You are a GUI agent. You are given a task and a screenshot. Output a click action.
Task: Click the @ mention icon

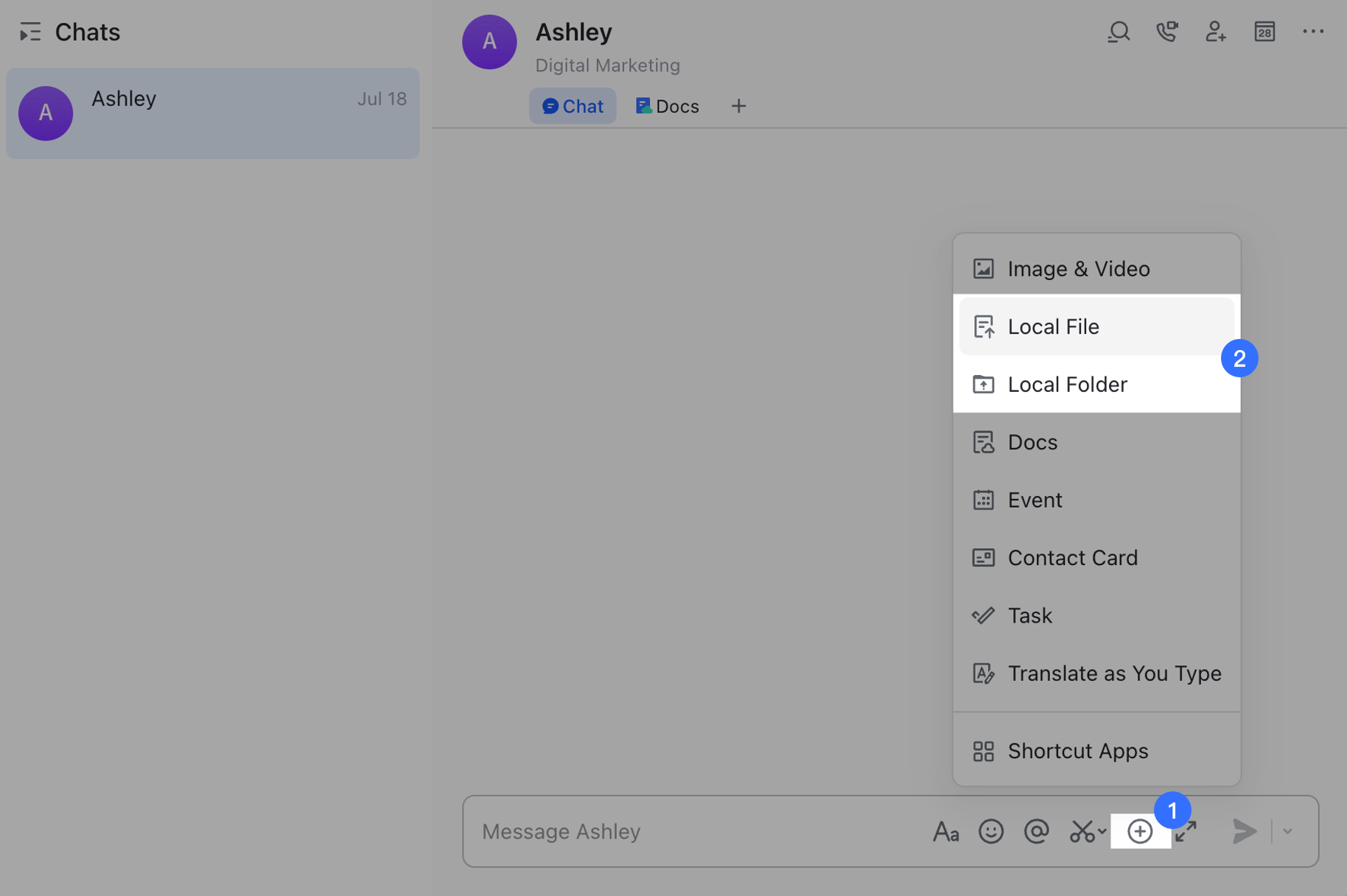[1037, 831]
